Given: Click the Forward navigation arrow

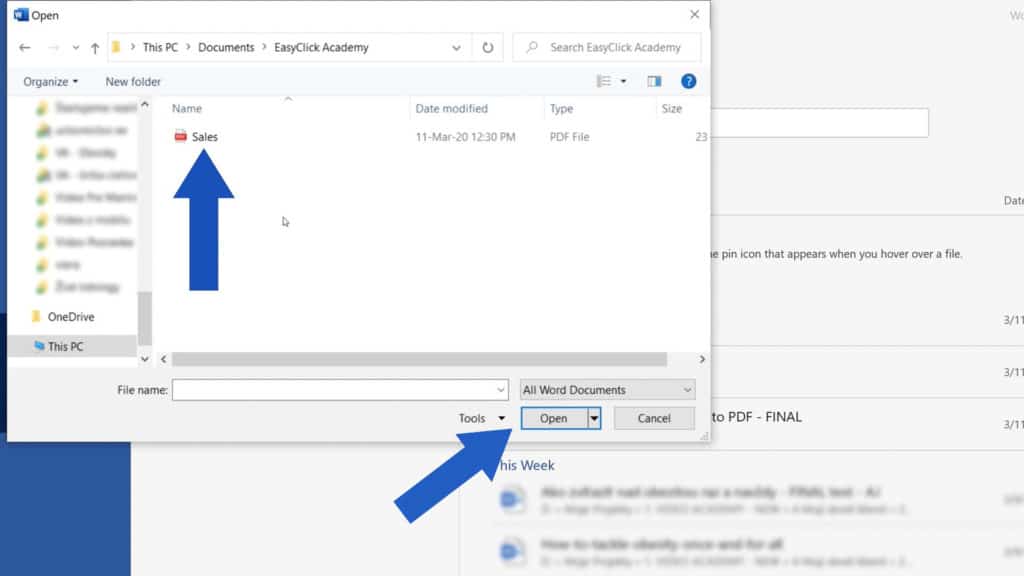Looking at the screenshot, I should point(54,47).
